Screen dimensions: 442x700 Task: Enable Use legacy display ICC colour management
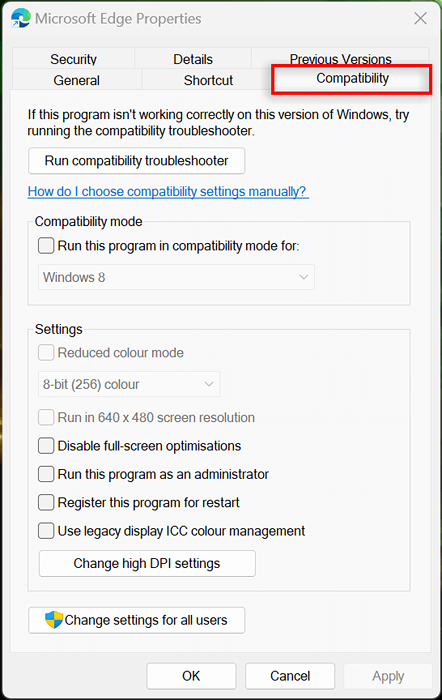46,531
